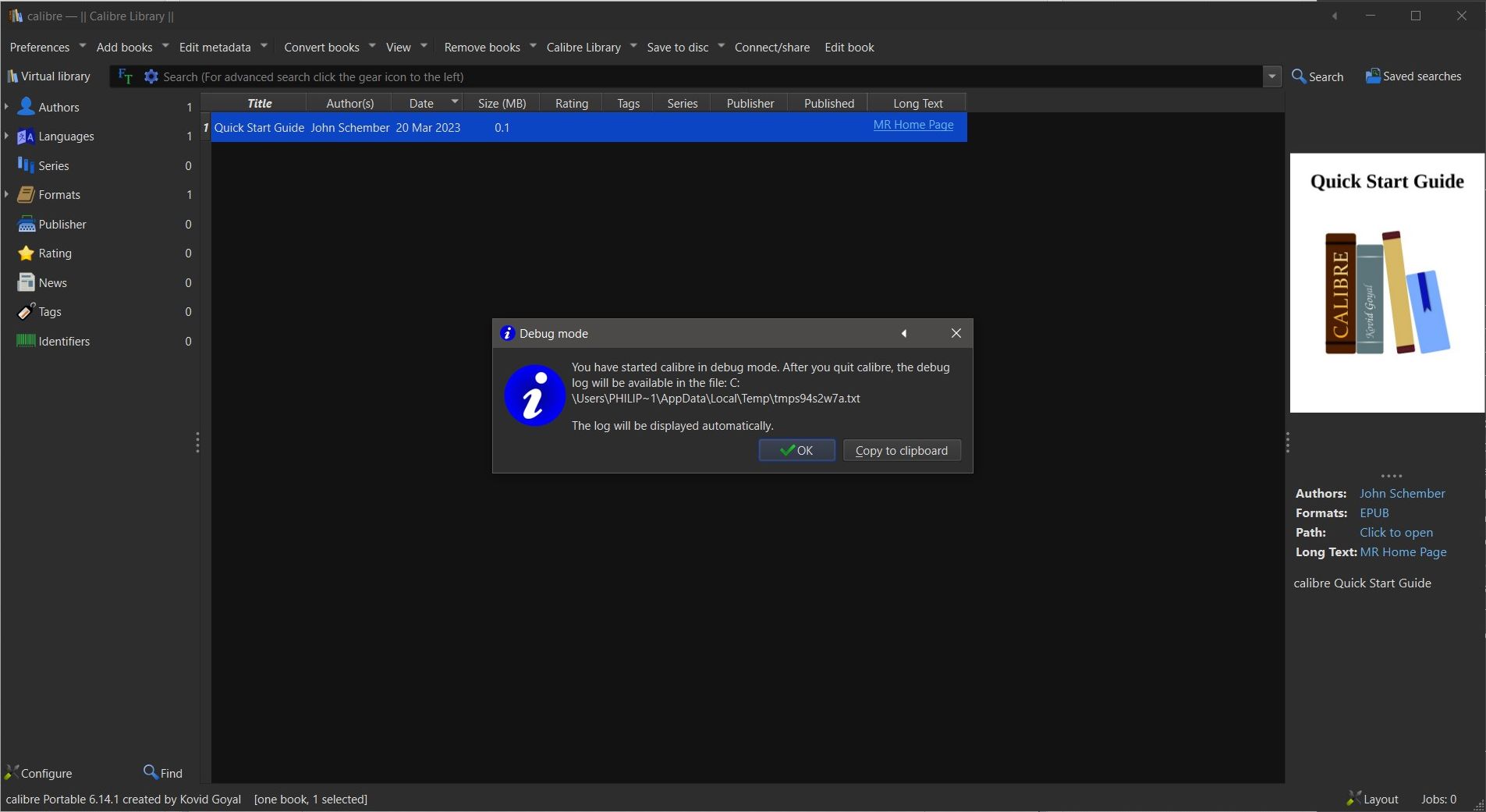1486x812 pixels.
Task: Click the Publisher typewriter icon
Action: pyautogui.click(x=27, y=225)
